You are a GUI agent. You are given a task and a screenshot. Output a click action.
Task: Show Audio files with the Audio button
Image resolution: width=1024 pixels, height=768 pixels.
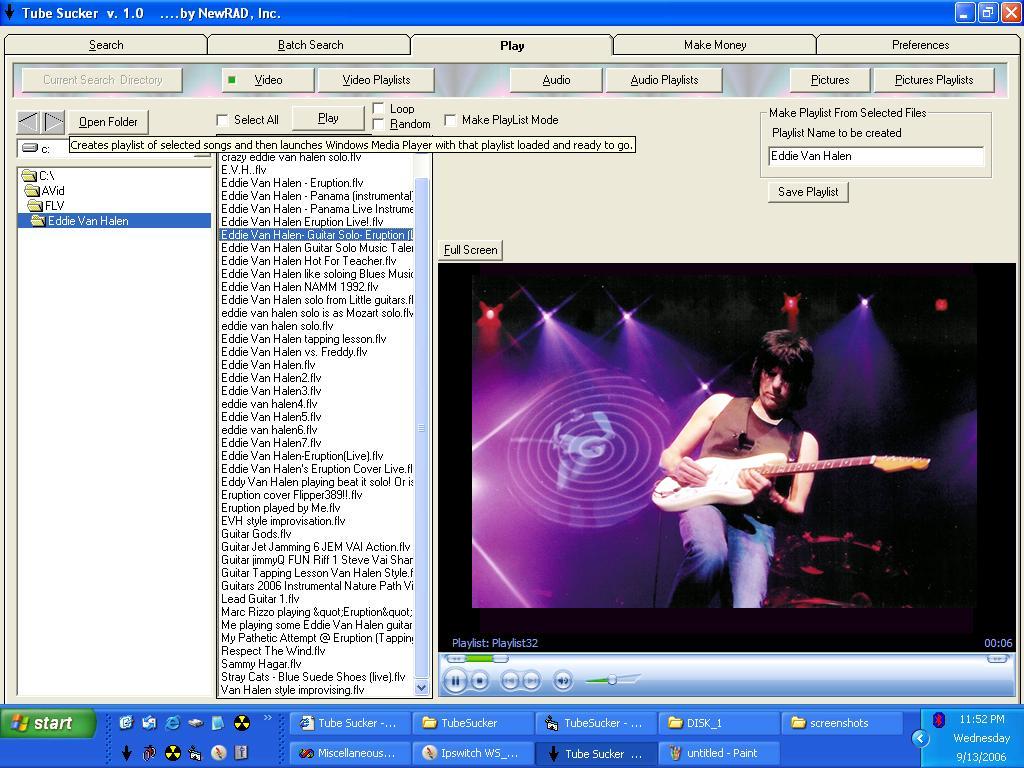[556, 80]
